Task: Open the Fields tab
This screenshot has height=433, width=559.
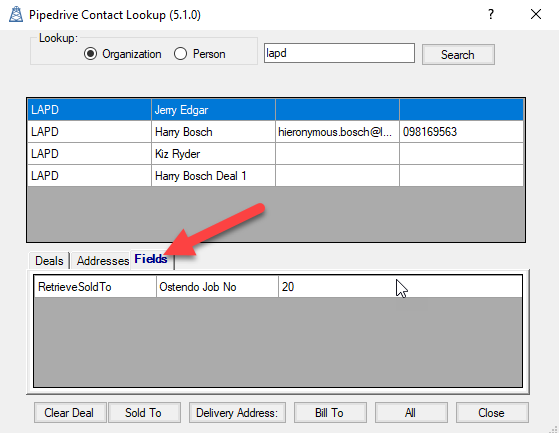Action: pos(151,259)
